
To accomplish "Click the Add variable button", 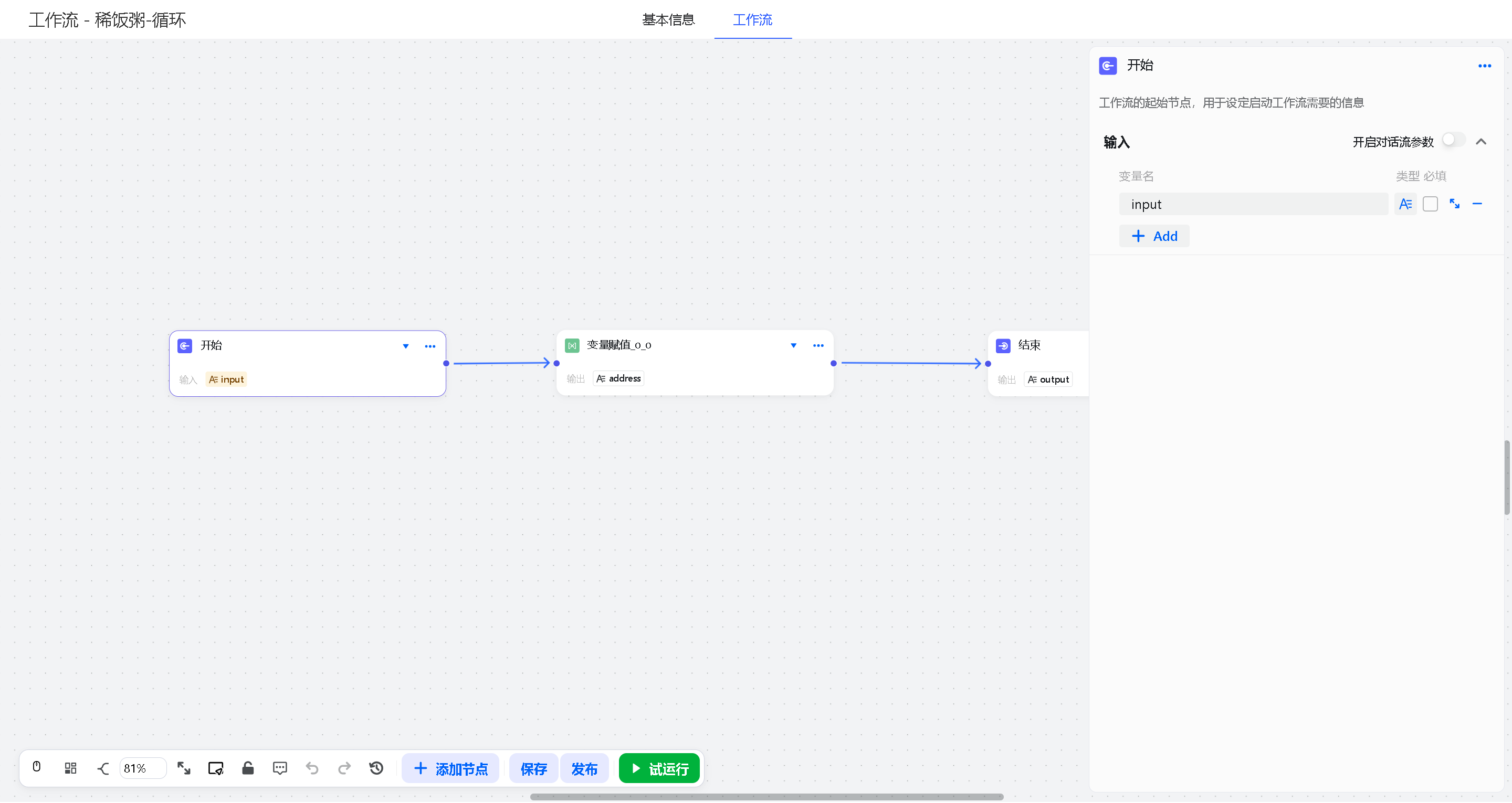I will [1154, 236].
